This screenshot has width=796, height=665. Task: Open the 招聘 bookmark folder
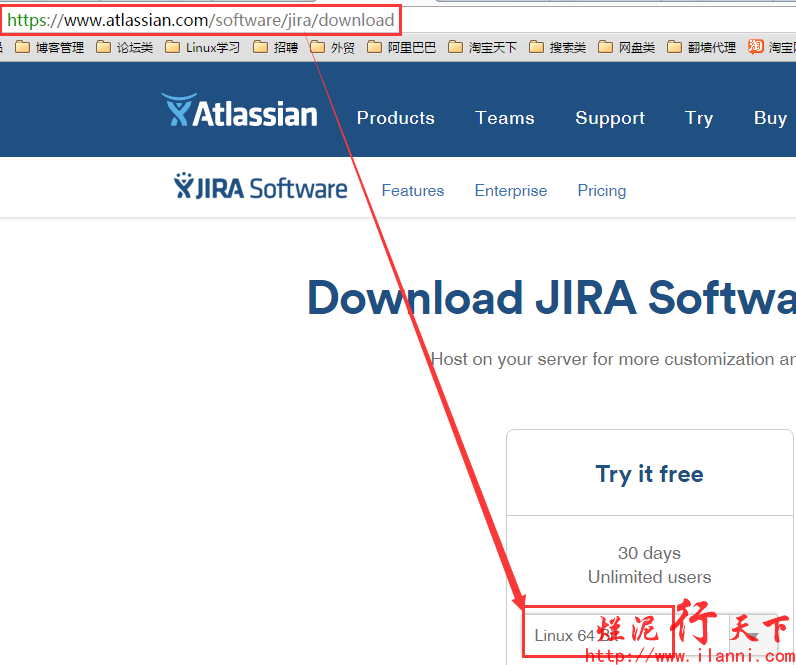(276, 47)
